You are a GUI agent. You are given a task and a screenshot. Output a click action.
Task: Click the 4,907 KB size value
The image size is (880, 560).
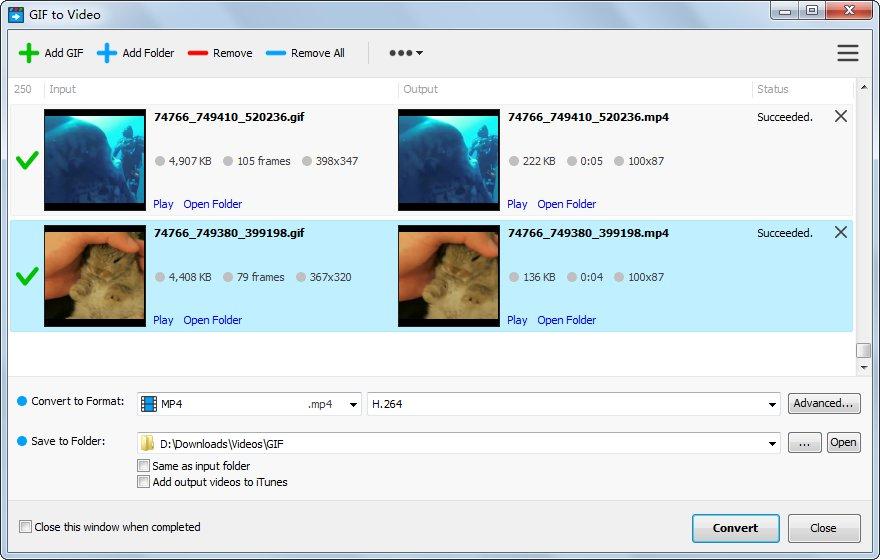click(190, 161)
